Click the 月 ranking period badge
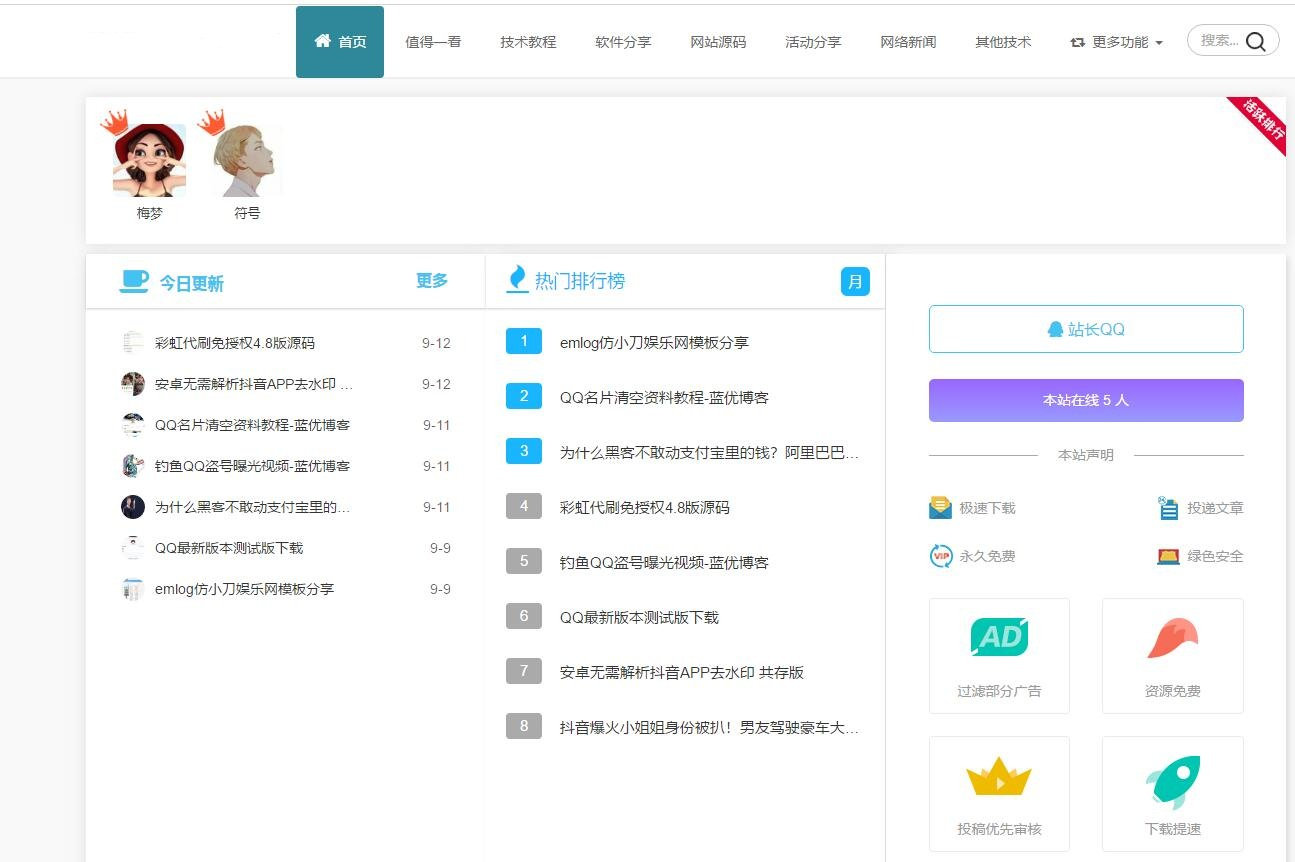1295x862 pixels. (855, 281)
